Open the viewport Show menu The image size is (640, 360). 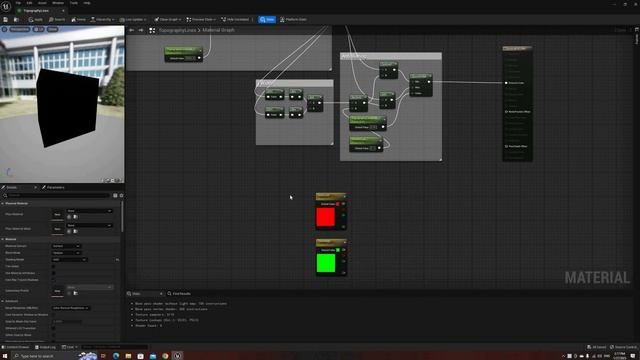(x=52, y=29)
